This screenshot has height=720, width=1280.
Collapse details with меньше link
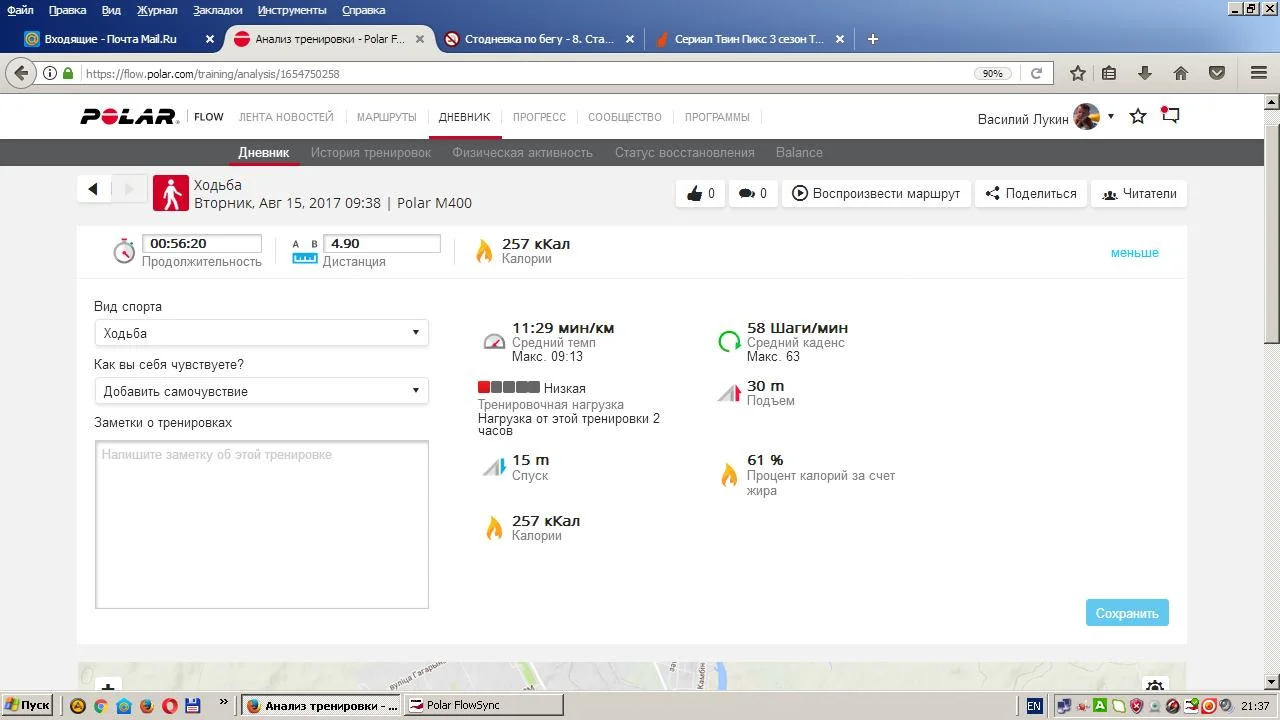[1134, 253]
